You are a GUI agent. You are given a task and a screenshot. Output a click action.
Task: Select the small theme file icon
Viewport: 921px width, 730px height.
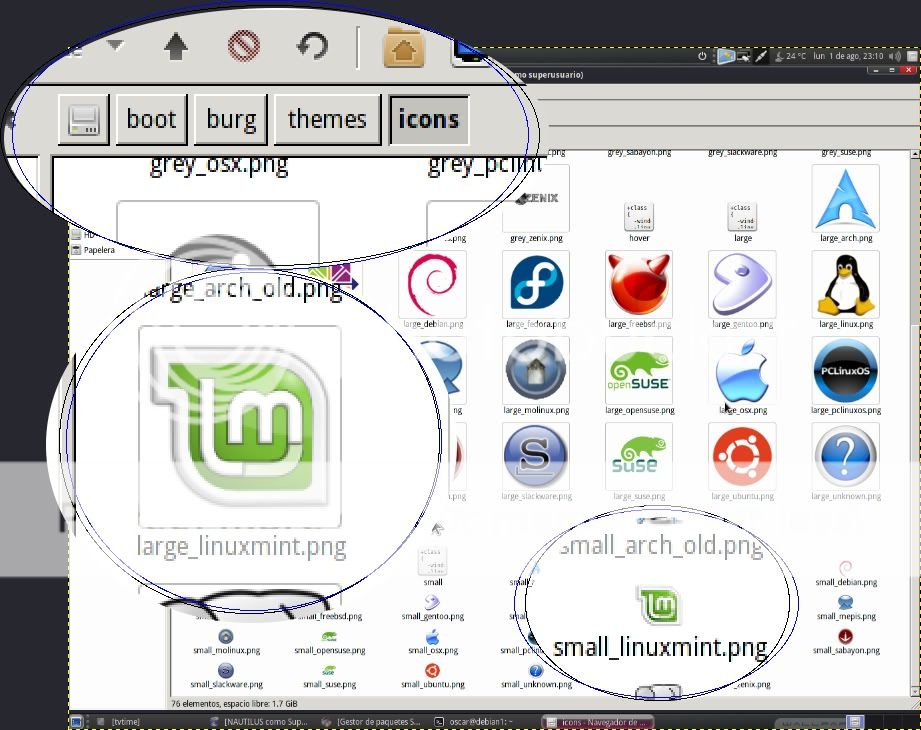point(432,561)
